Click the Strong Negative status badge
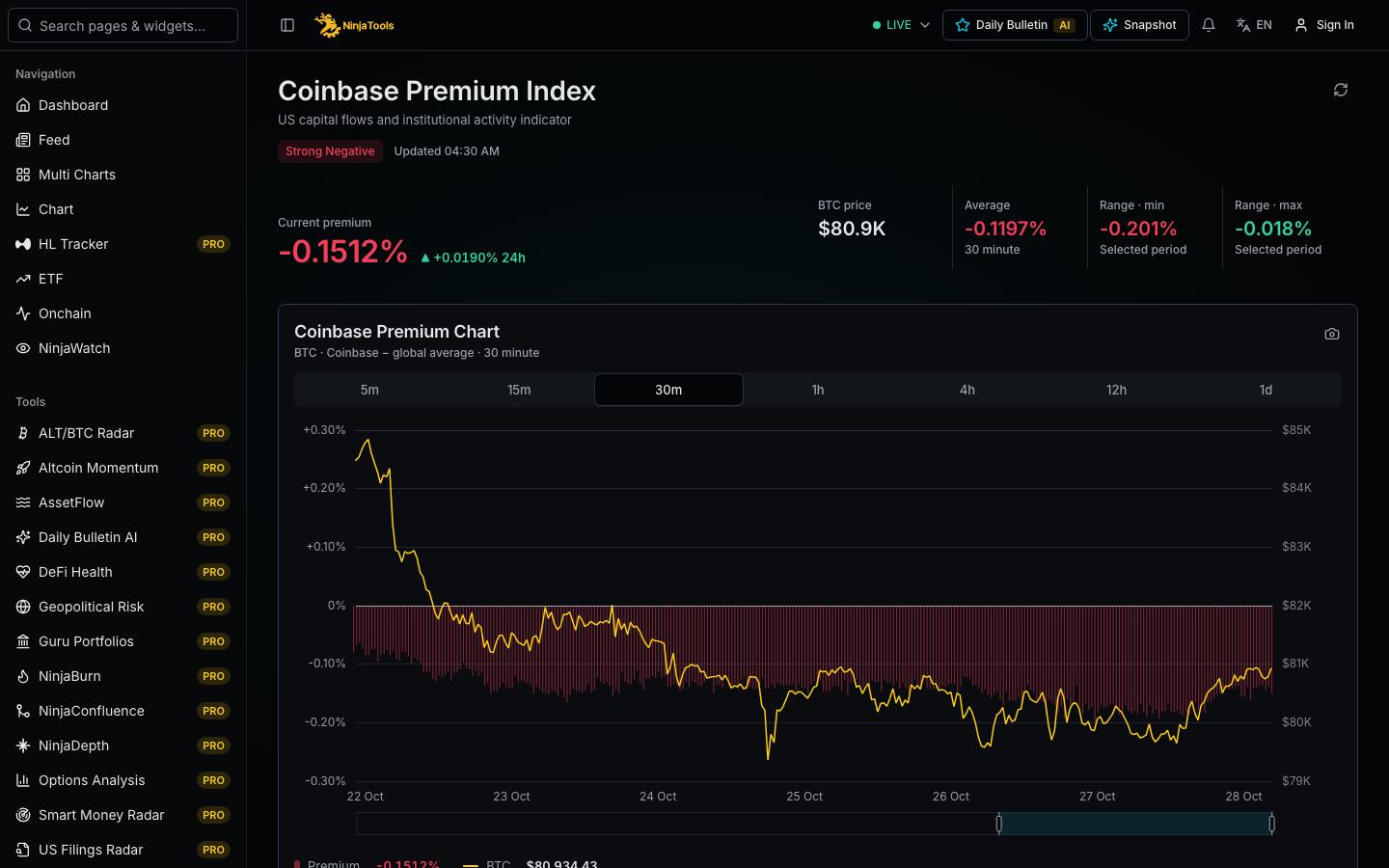Image resolution: width=1389 pixels, height=868 pixels. tap(330, 151)
